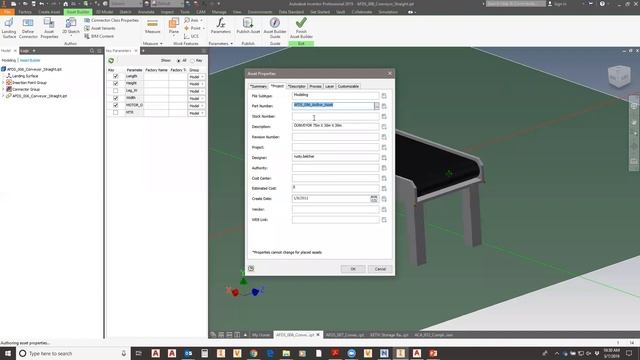Switch to Modeling view in browser
The width and height of the screenshot is (640, 360).
tap(9, 60)
